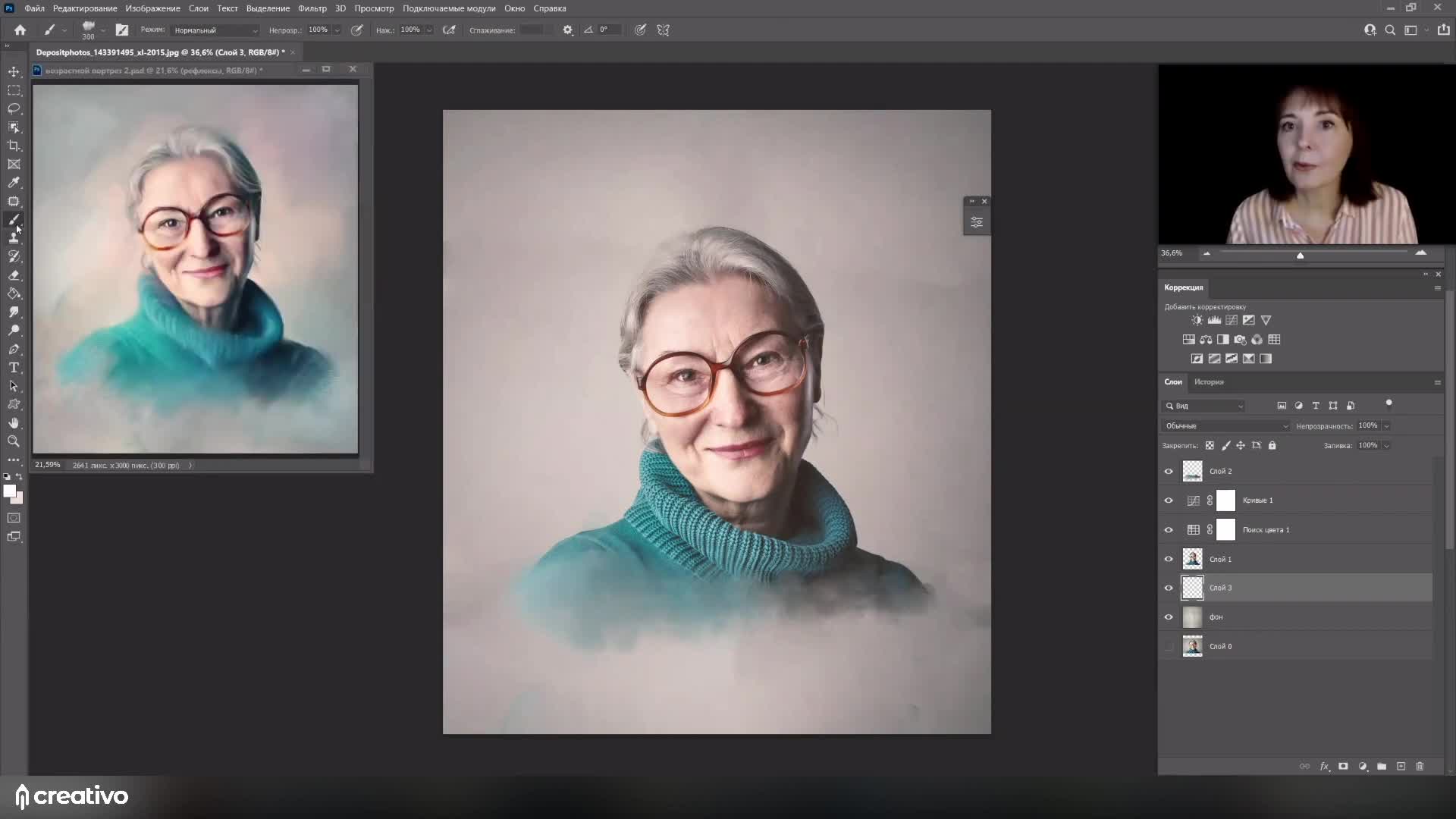Select the Eraser tool
This screenshot has width=1456, height=819.
pos(14,275)
